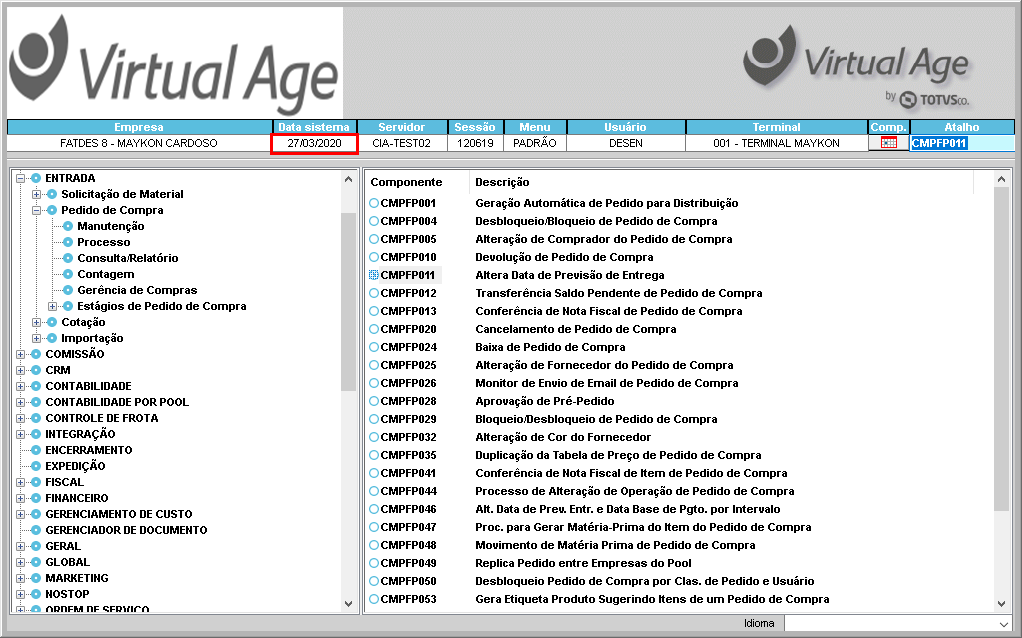This screenshot has width=1022, height=638.
Task: Open Alteração de Cor do Fornecedor
Action: [x=563, y=437]
